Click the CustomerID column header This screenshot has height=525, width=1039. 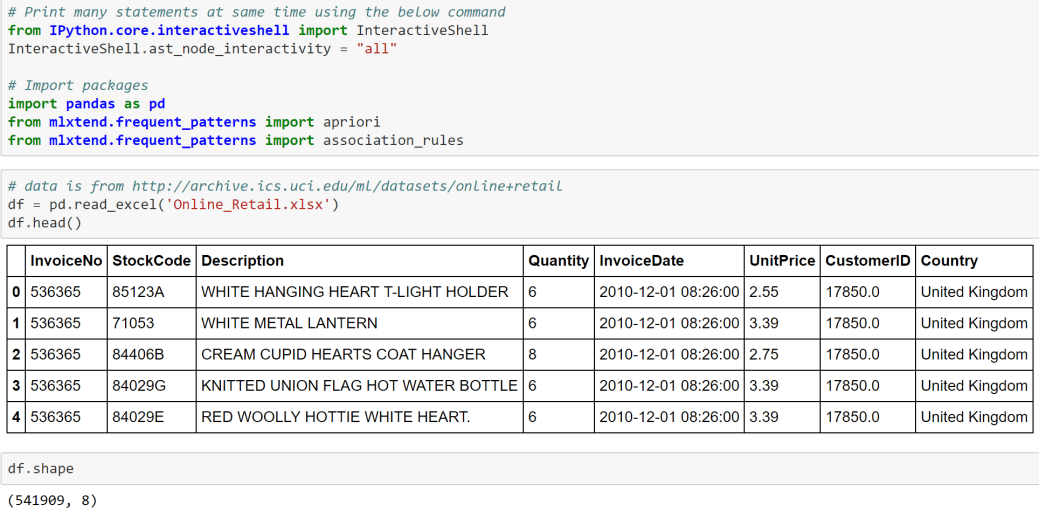tap(867, 261)
